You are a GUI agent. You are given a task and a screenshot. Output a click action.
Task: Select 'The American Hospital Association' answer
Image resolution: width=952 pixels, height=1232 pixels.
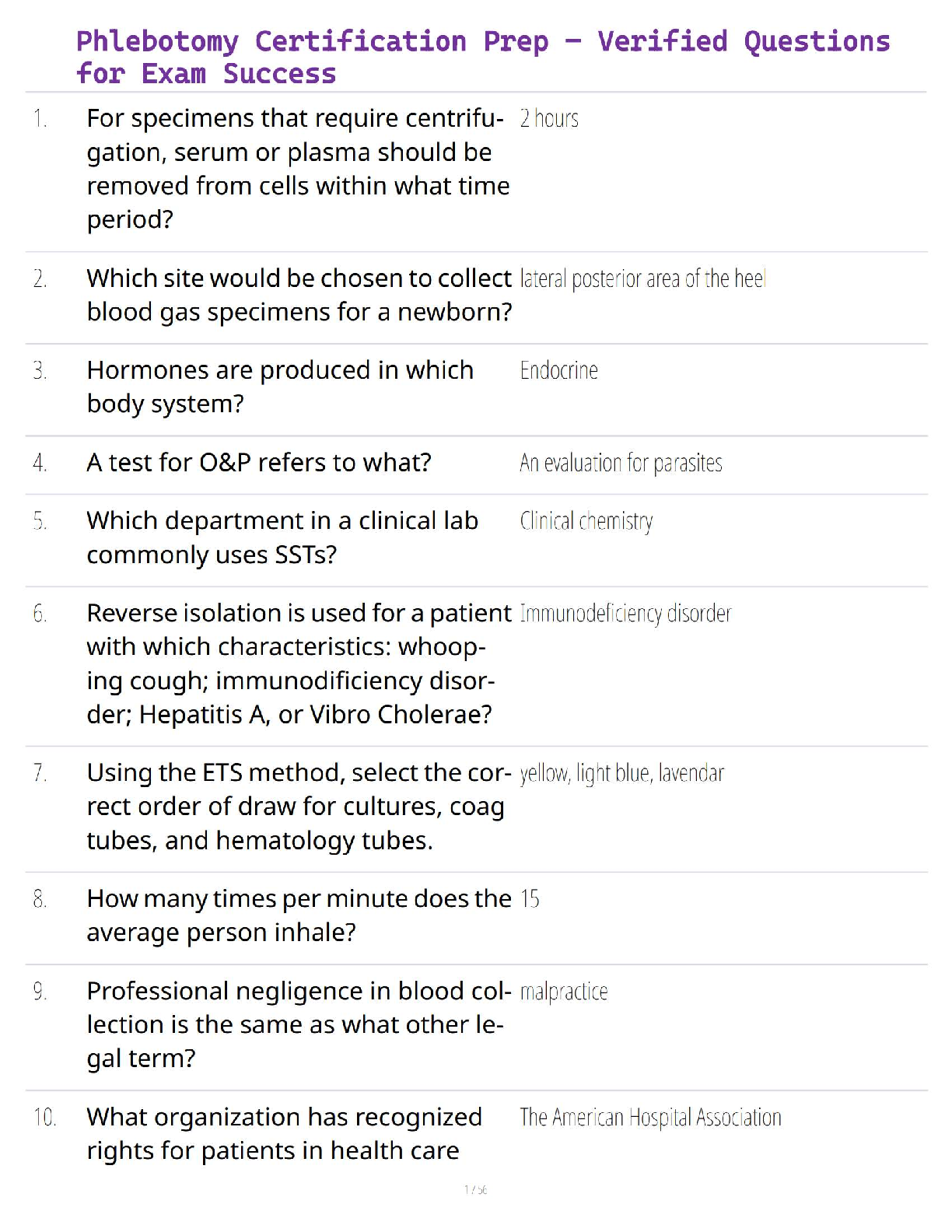650,1118
